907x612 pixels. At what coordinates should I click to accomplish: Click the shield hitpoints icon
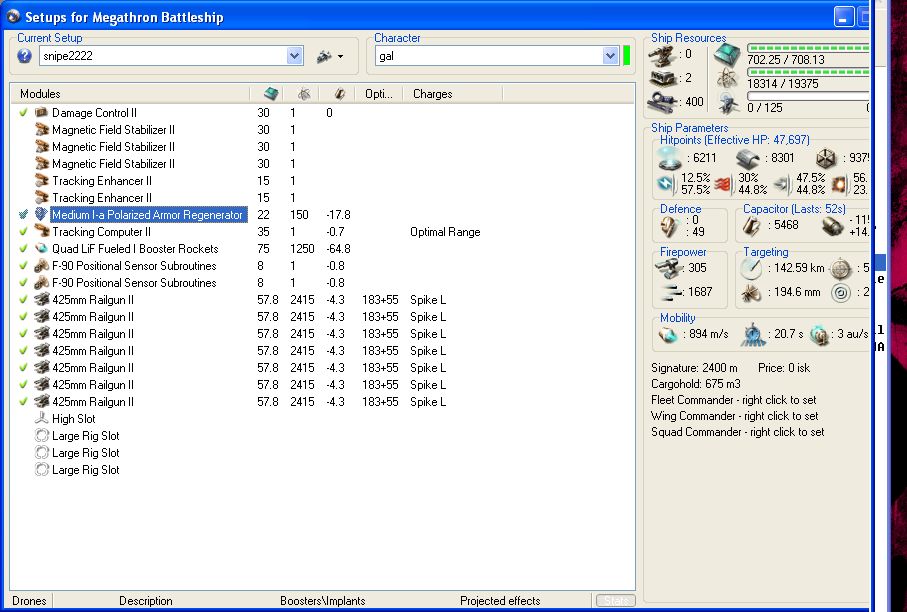(669, 158)
